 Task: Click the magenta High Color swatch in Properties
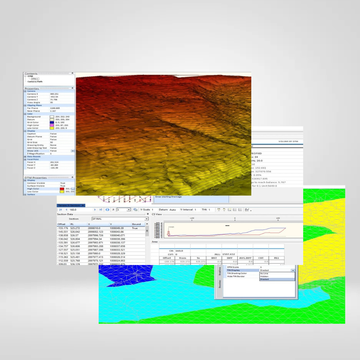pos(52,125)
